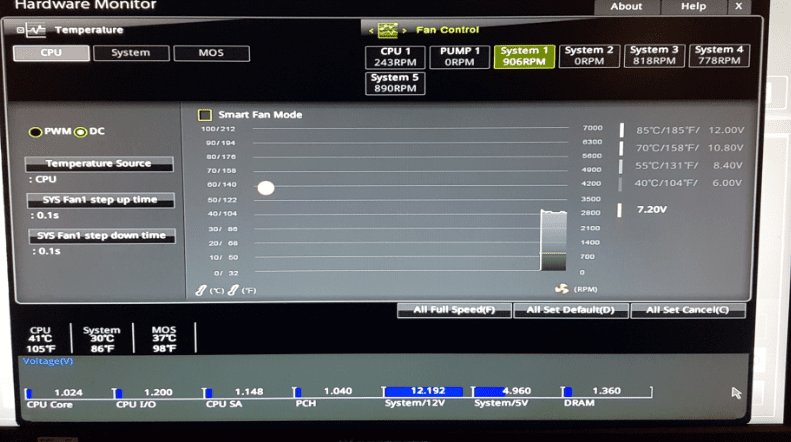
Task: Select the MOS temperature tab
Action: point(211,53)
